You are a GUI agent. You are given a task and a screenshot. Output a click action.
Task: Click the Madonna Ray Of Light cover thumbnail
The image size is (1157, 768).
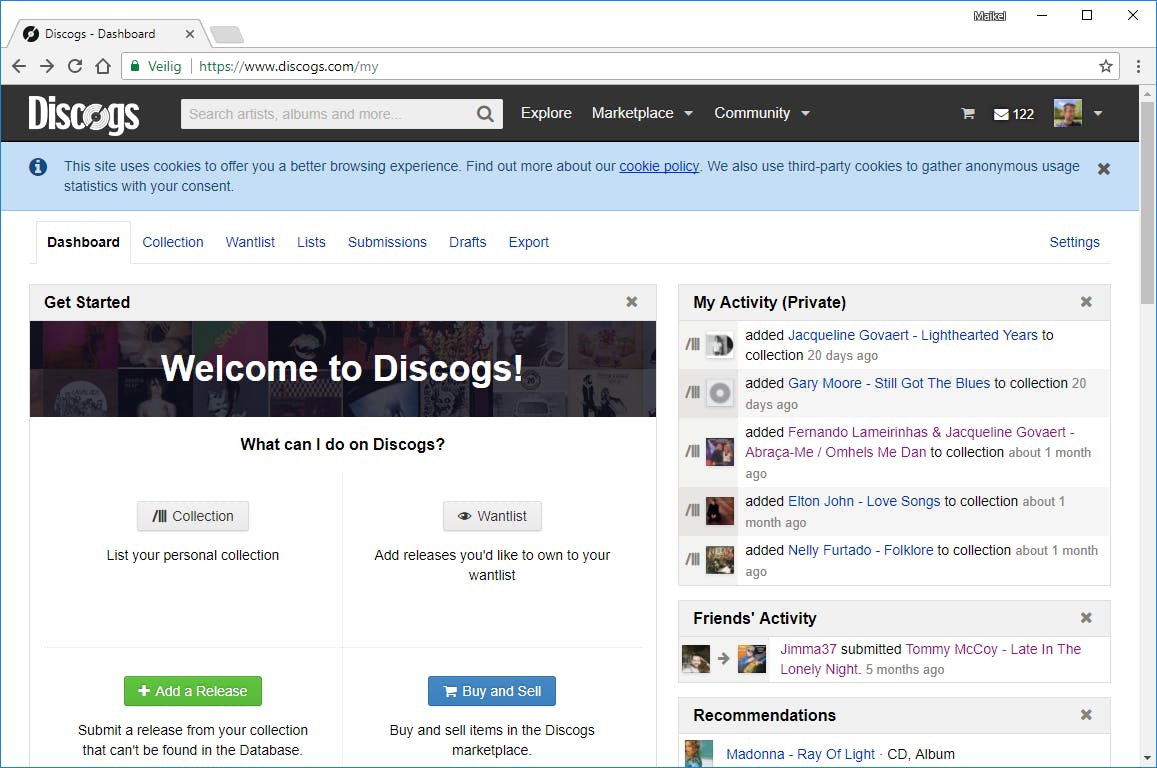click(x=699, y=753)
